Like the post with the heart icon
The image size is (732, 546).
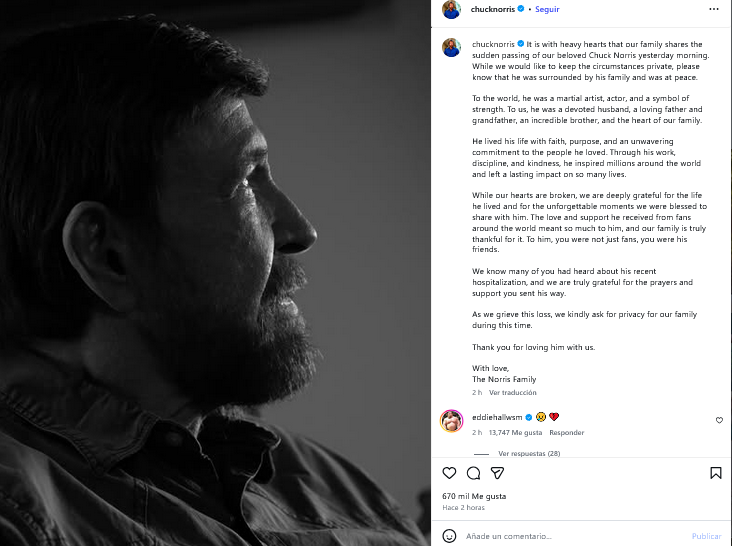pos(449,473)
